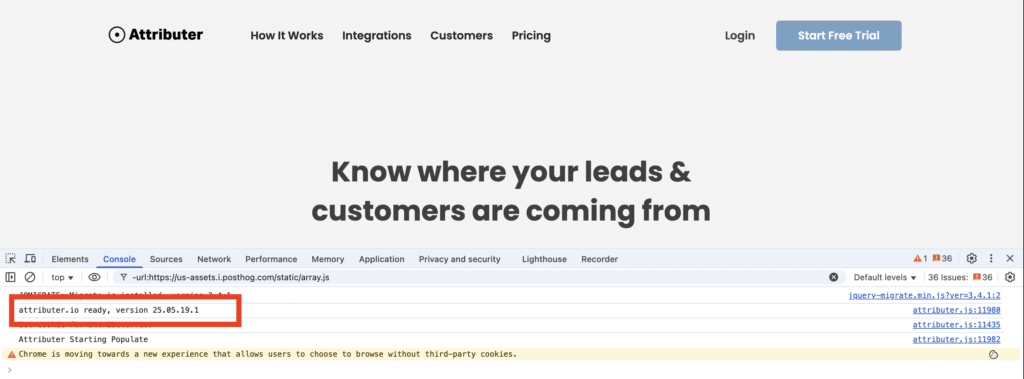
Task: Open live expression via eye icon
Action: tap(94, 277)
